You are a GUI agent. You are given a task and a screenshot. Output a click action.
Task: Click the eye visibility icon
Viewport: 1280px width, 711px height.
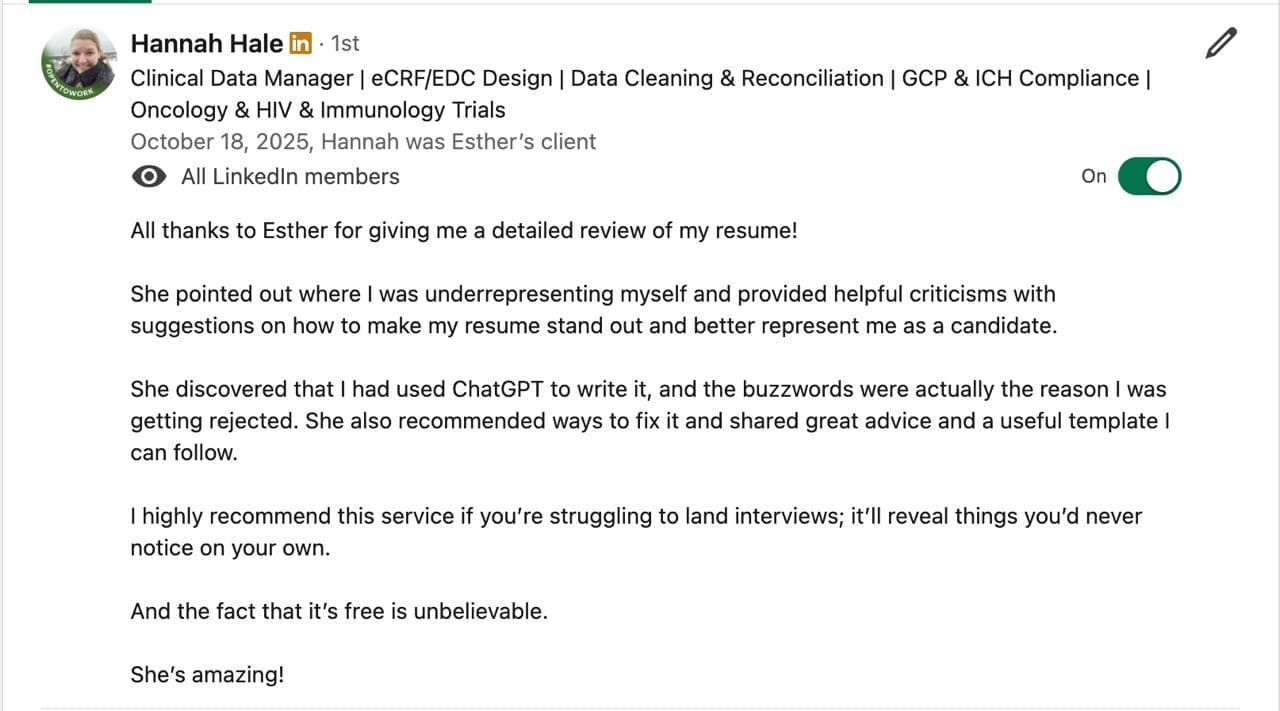click(x=149, y=177)
